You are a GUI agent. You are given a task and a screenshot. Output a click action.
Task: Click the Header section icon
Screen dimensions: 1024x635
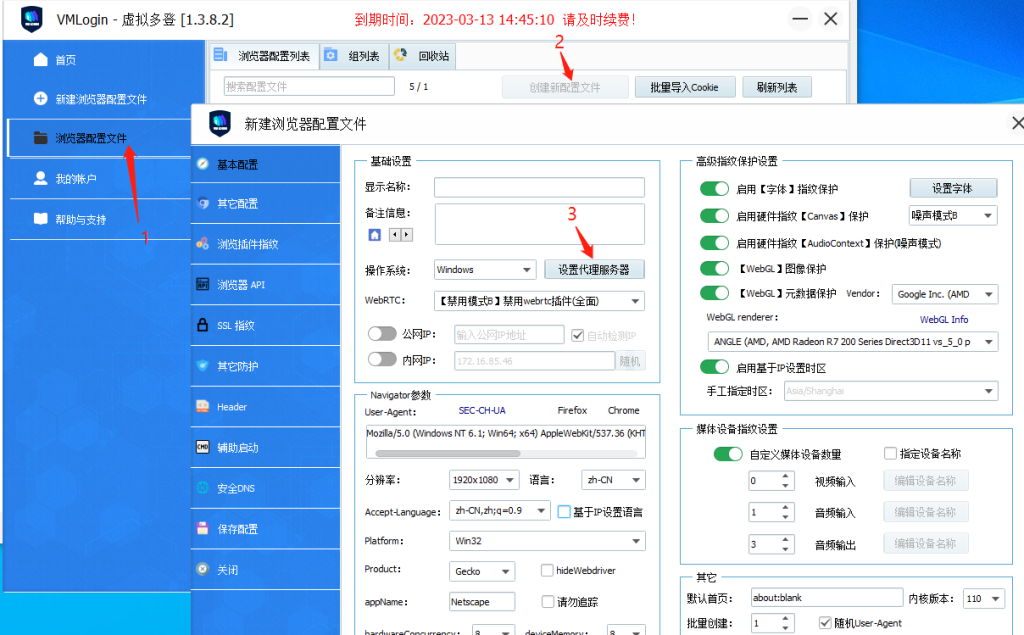click(202, 406)
